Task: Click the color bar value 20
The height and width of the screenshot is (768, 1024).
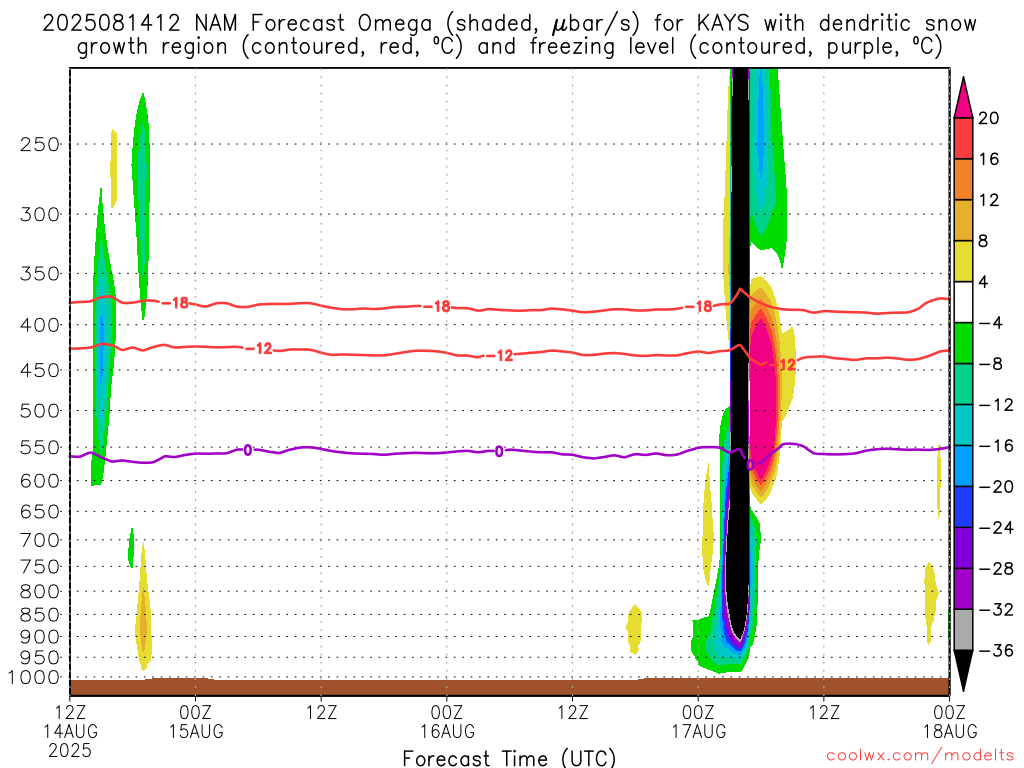Action: pyautogui.click(x=989, y=118)
